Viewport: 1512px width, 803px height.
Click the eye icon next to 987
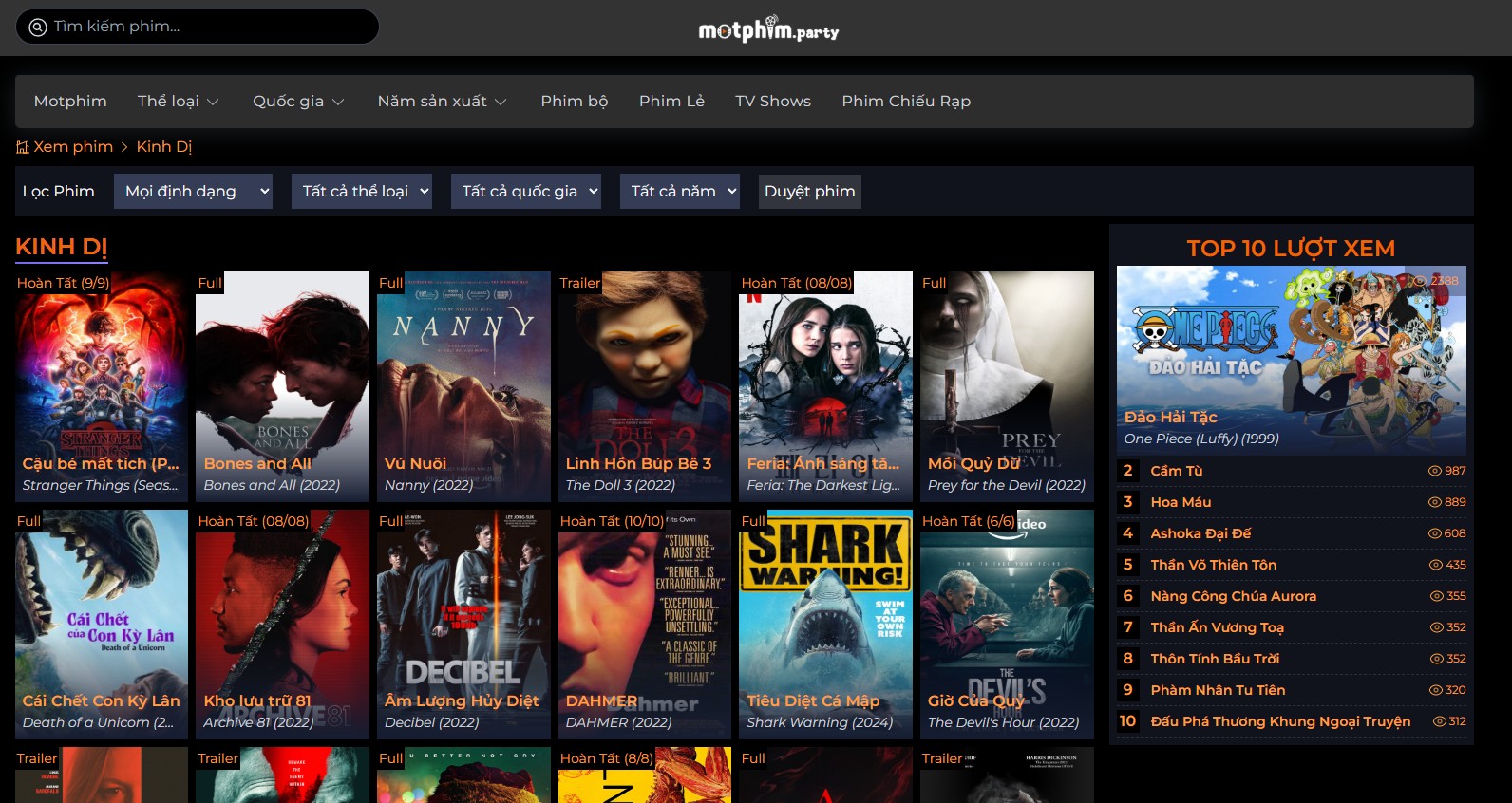1435,471
